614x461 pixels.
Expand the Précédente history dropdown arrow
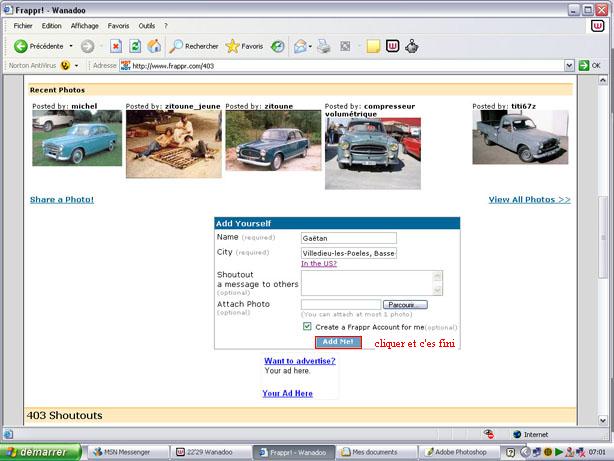coord(72,46)
